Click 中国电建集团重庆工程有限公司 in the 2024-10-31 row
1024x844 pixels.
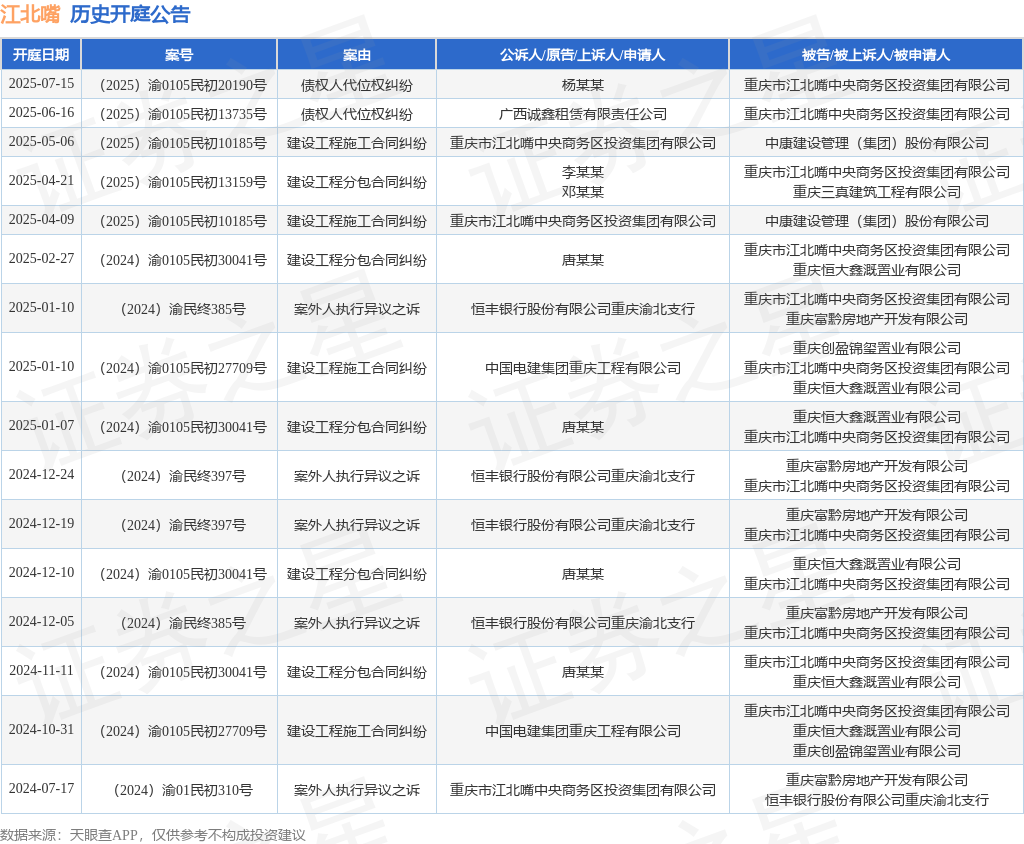tap(583, 732)
